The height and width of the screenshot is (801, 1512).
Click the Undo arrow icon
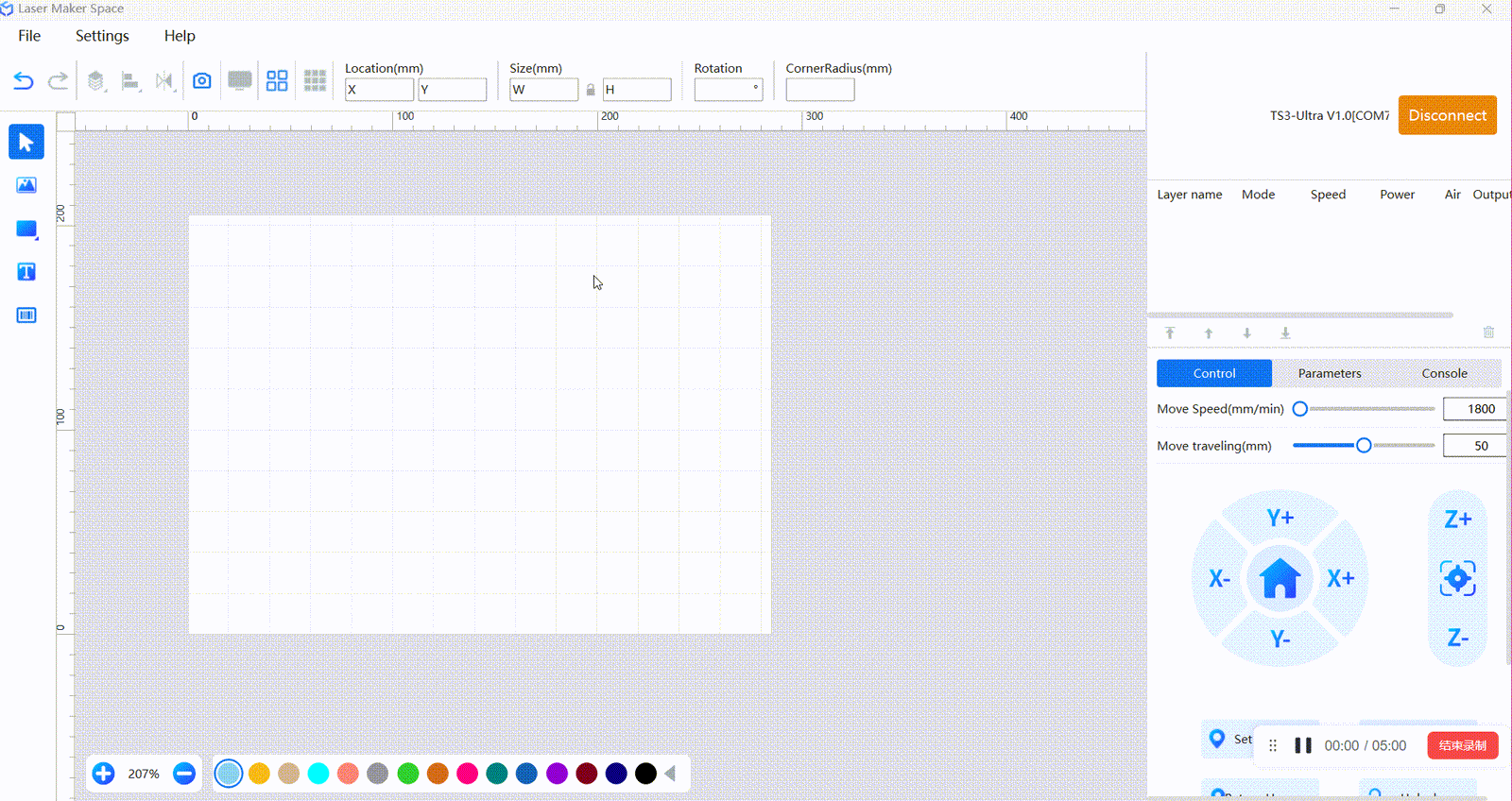tap(24, 81)
